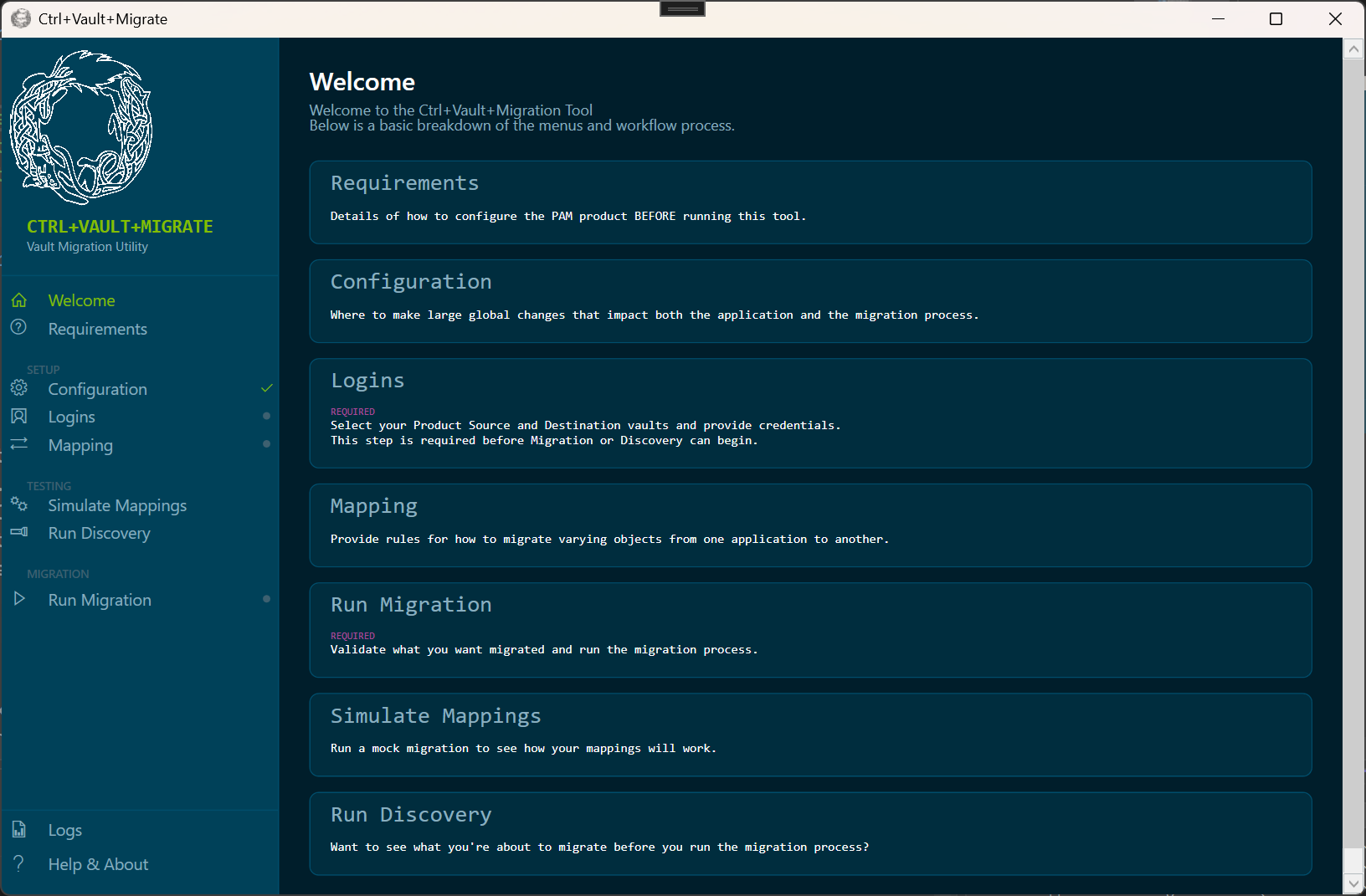Click the Welcome page heading
Screen dimensions: 1366x896
pos(362,82)
